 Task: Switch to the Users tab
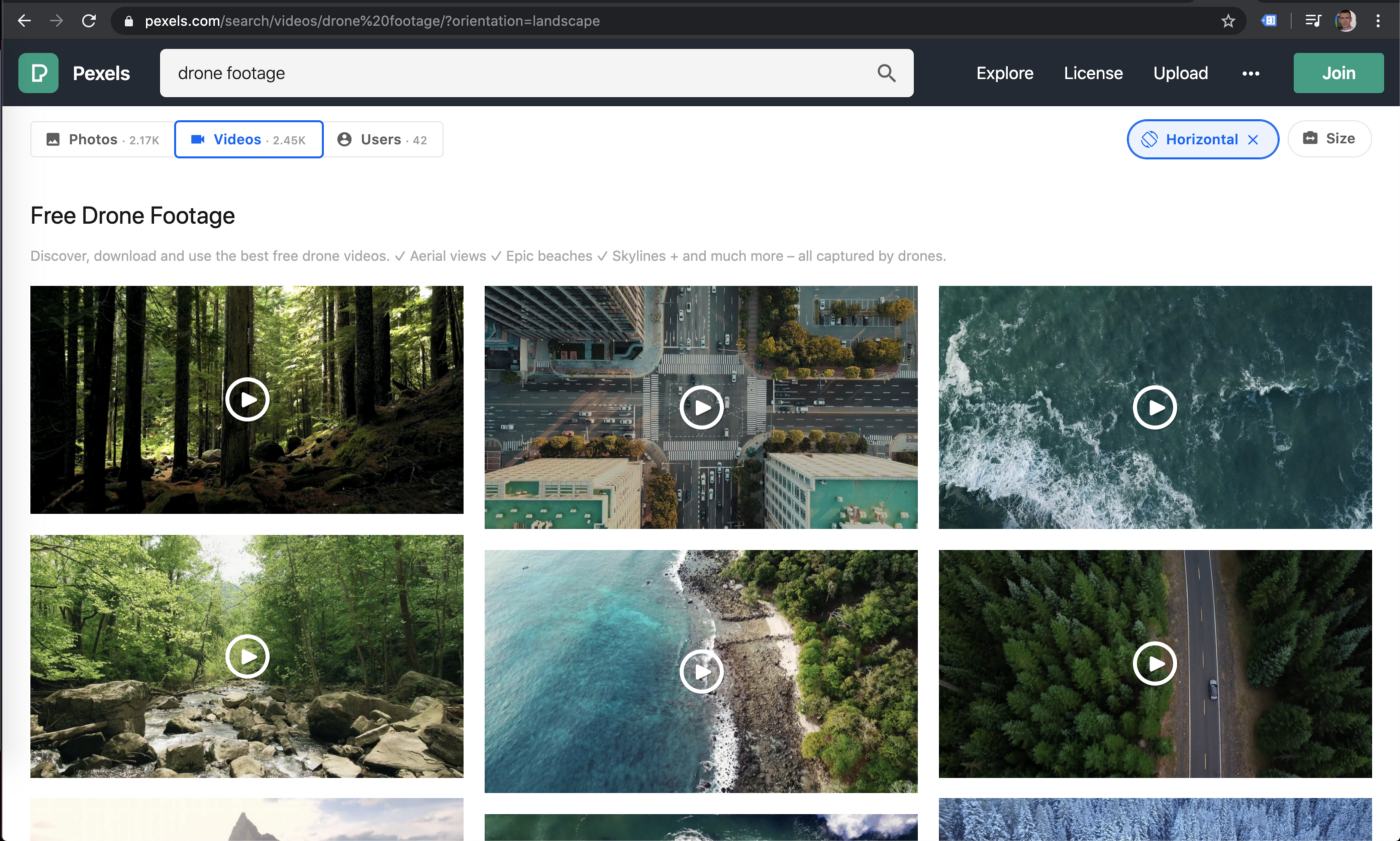(x=383, y=140)
